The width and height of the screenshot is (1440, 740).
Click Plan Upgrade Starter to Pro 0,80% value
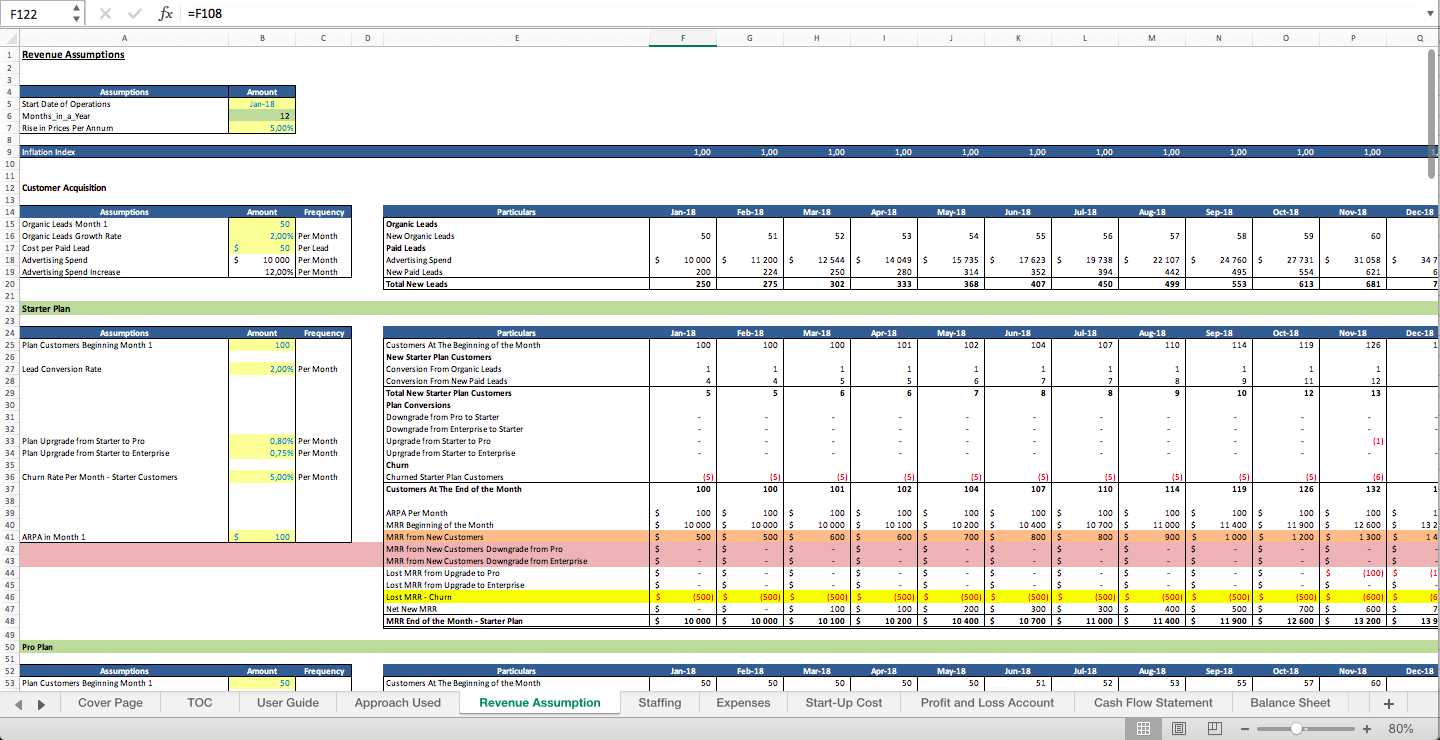click(x=262, y=441)
